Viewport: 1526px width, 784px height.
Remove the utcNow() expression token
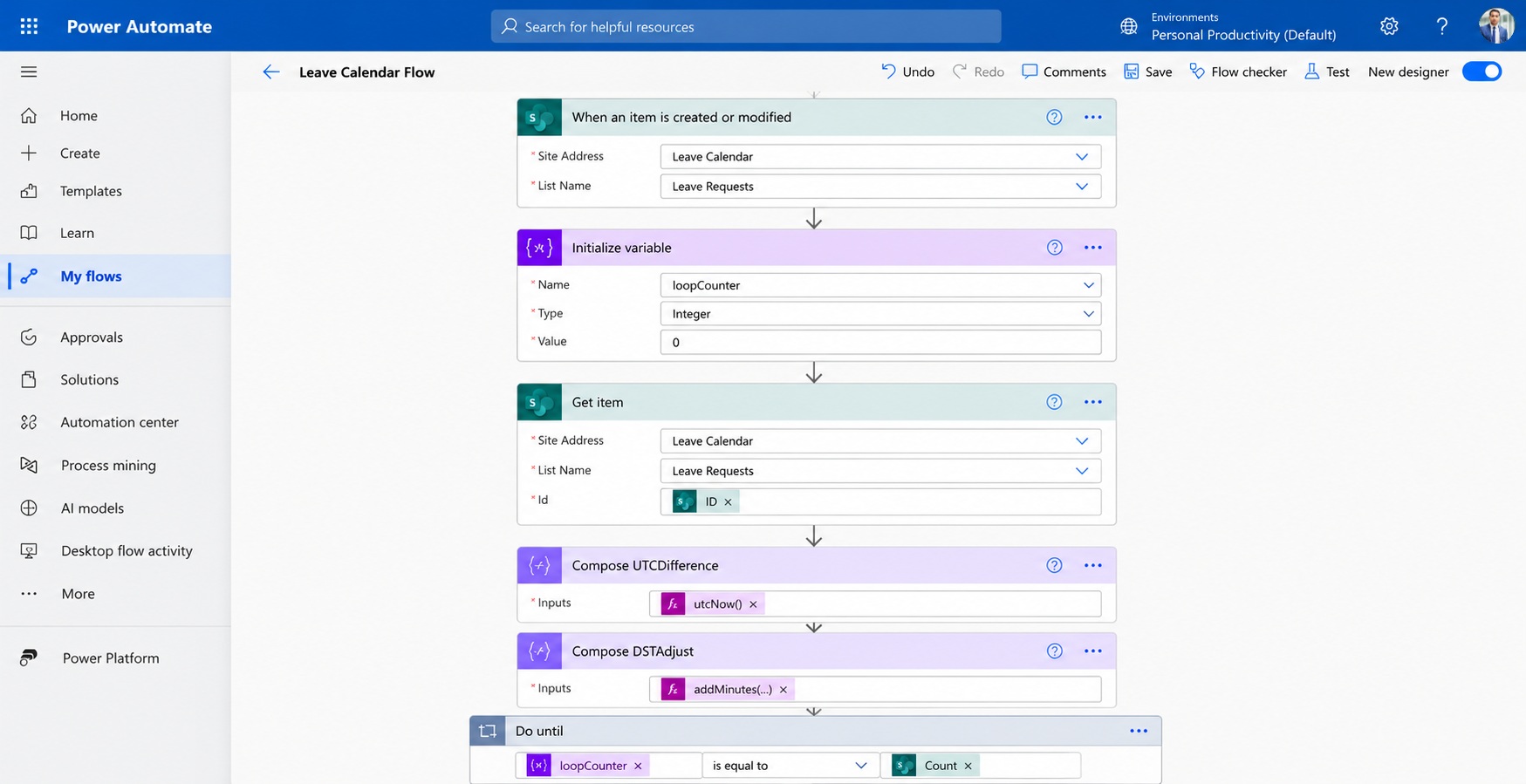[x=753, y=603]
